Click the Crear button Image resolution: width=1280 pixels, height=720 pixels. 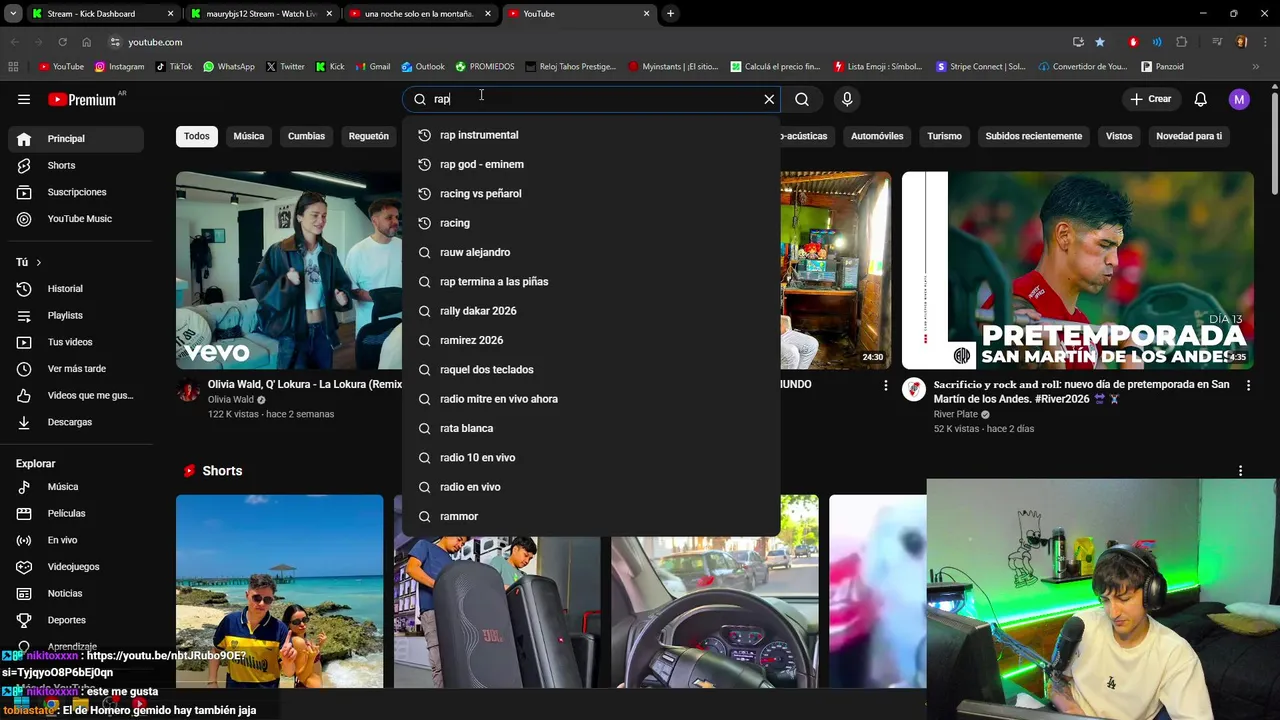[x=1150, y=99]
